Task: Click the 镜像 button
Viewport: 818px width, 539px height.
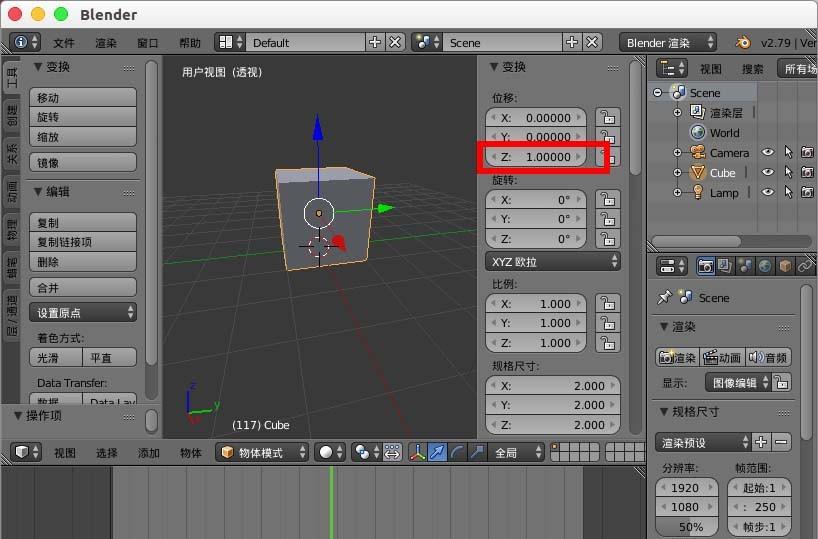Action: [x=83, y=162]
